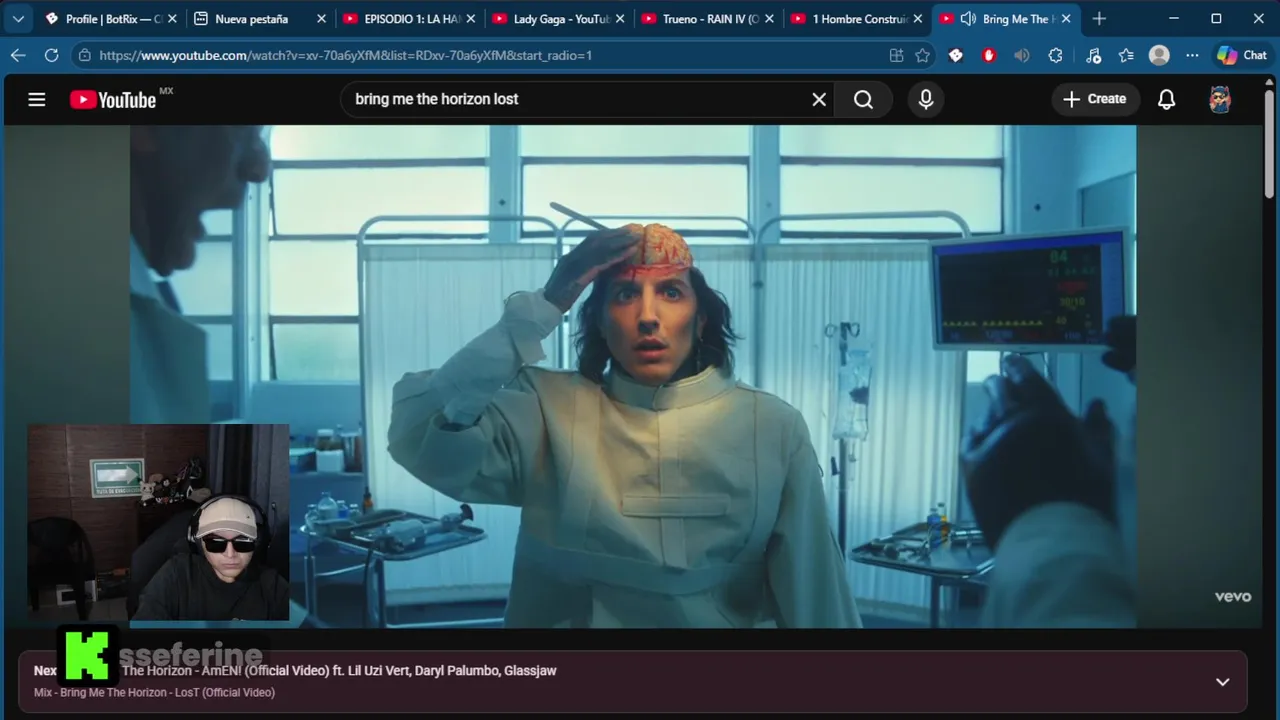This screenshot has height=720, width=1280.
Task: Close the Trueno - RAIN IV tab
Action: tap(768, 18)
